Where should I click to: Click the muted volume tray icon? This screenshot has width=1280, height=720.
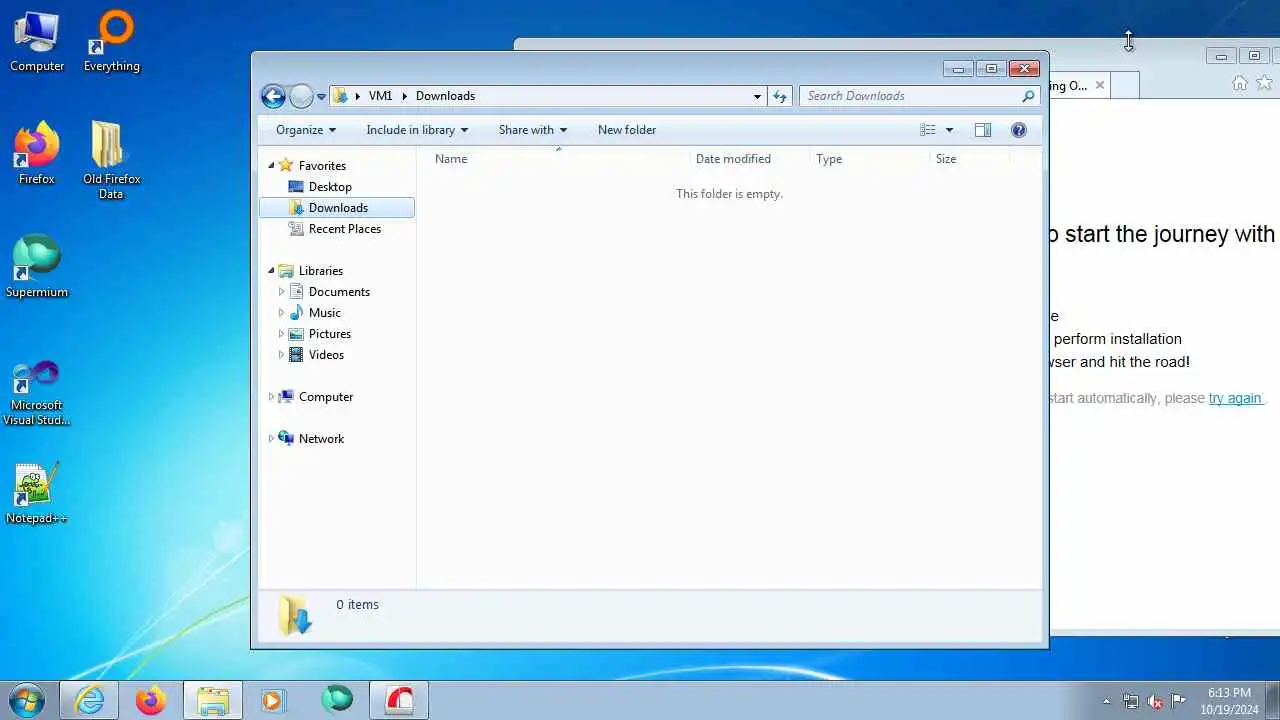tap(1155, 701)
